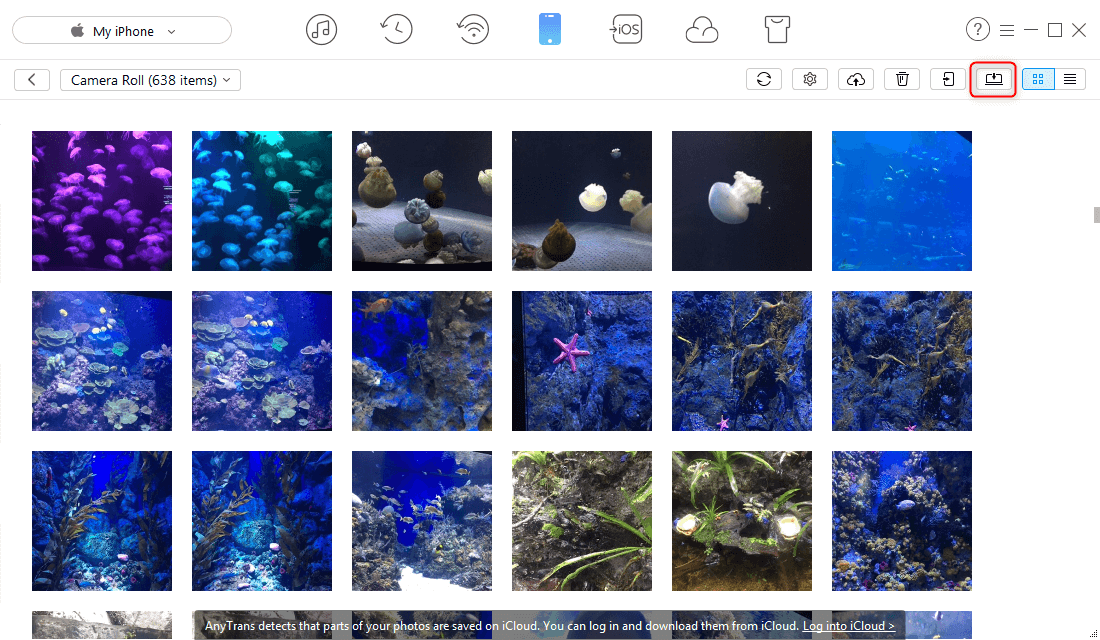Open the Wi-Fi air backup icon
This screenshot has width=1100, height=640.
[x=473, y=30]
